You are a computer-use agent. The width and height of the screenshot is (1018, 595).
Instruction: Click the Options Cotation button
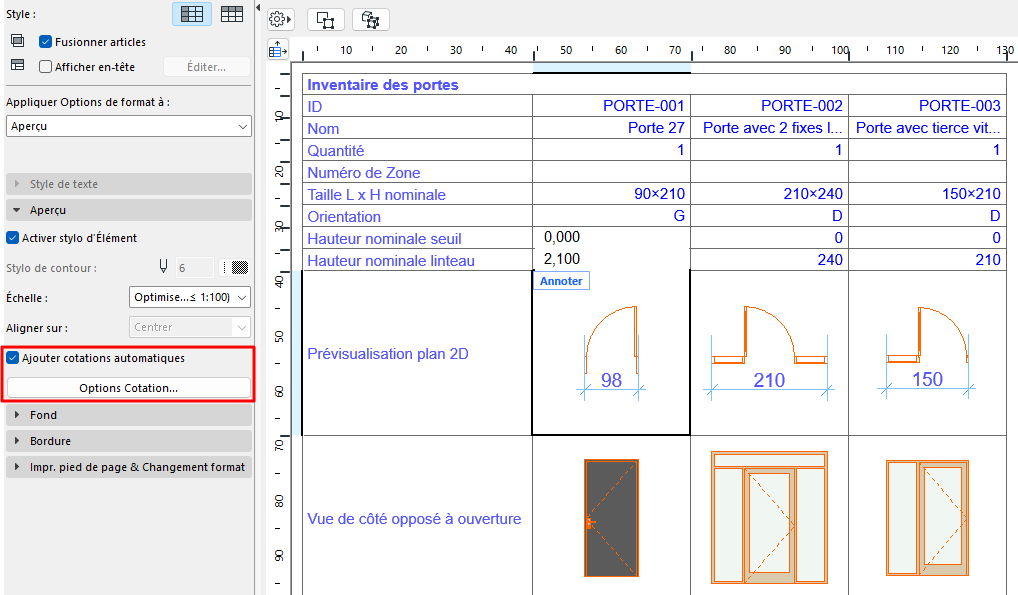coord(128,388)
